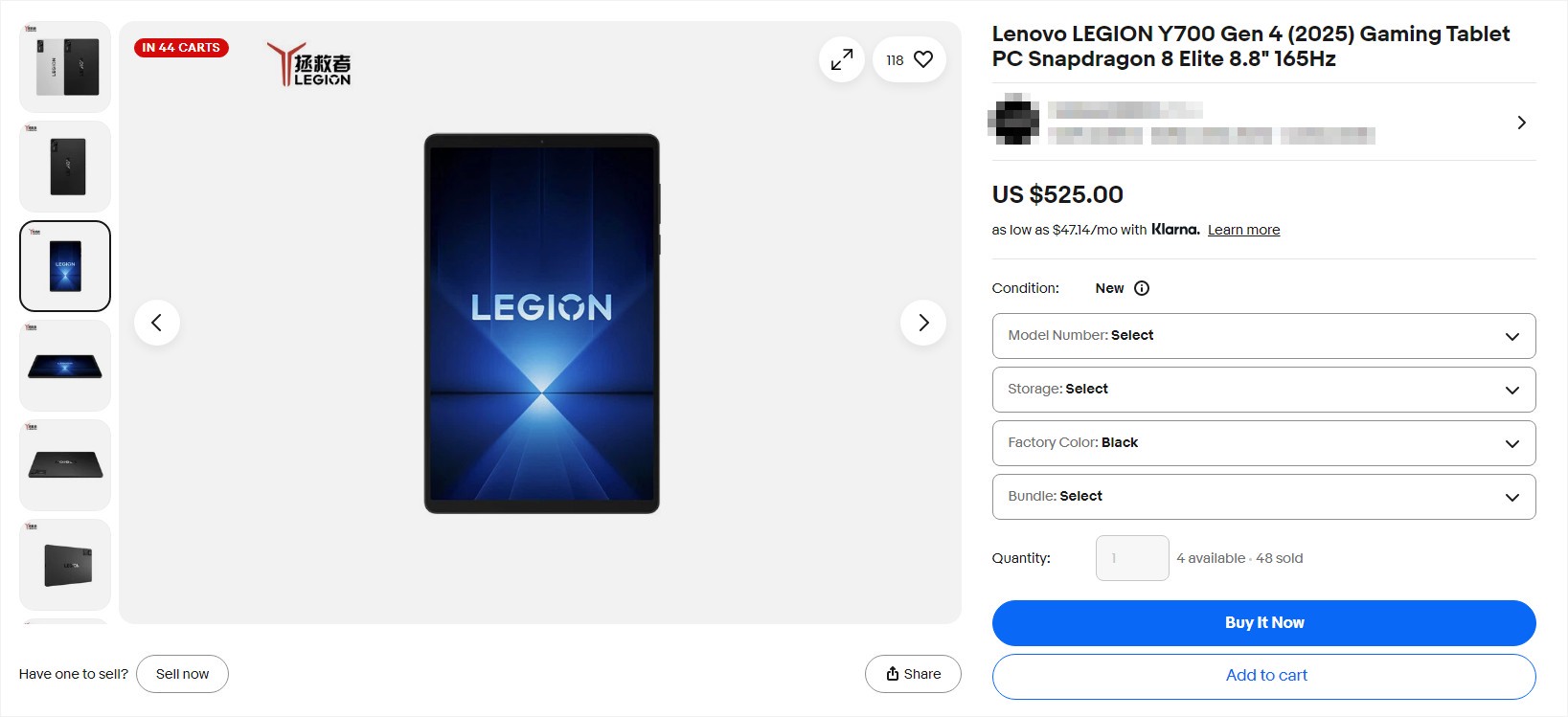Open sharing options via Share icon
Viewport: 1568px width, 717px height.
[911, 673]
